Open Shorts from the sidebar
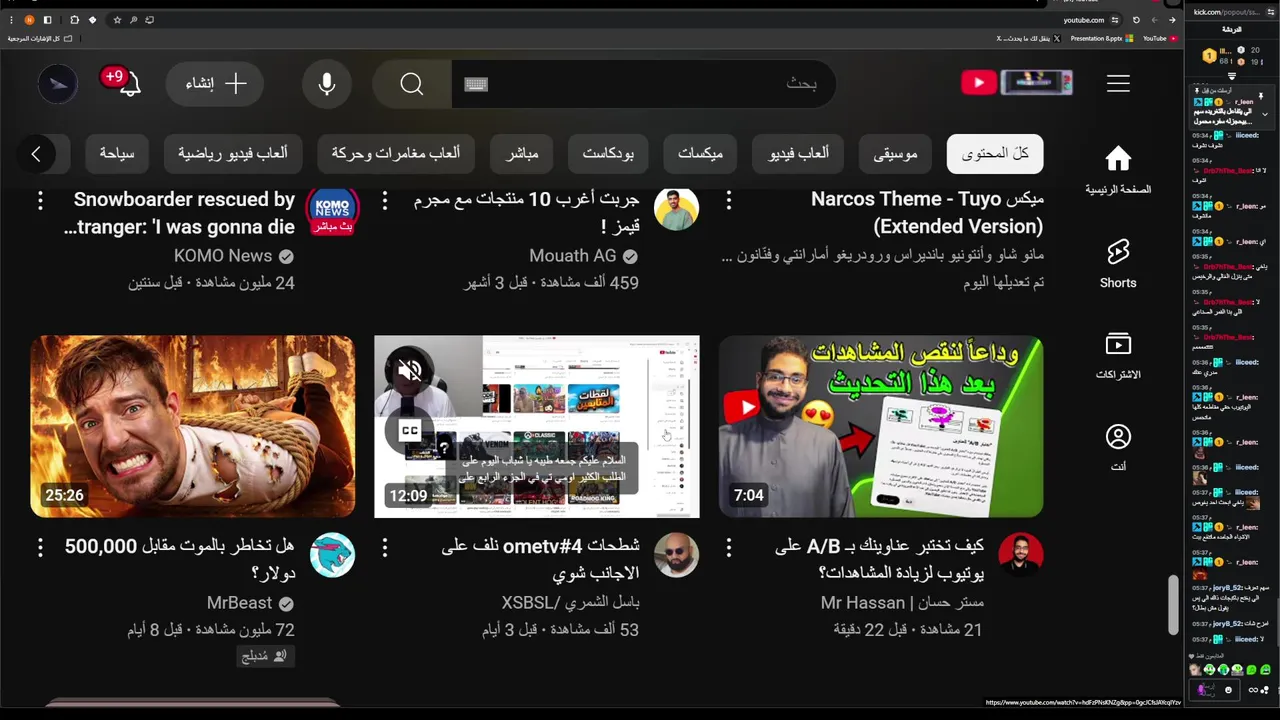The image size is (1280, 720). pos(1118,263)
